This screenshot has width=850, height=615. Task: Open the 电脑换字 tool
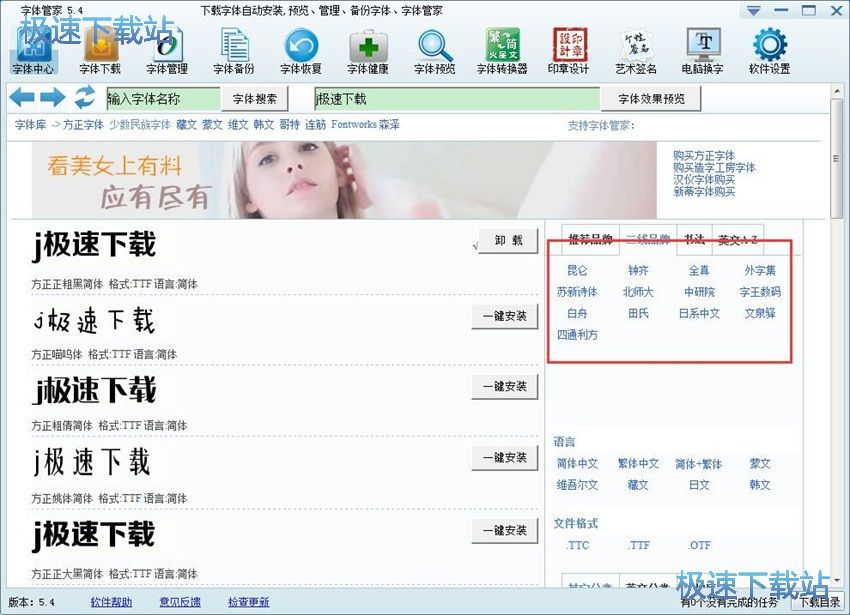point(703,52)
